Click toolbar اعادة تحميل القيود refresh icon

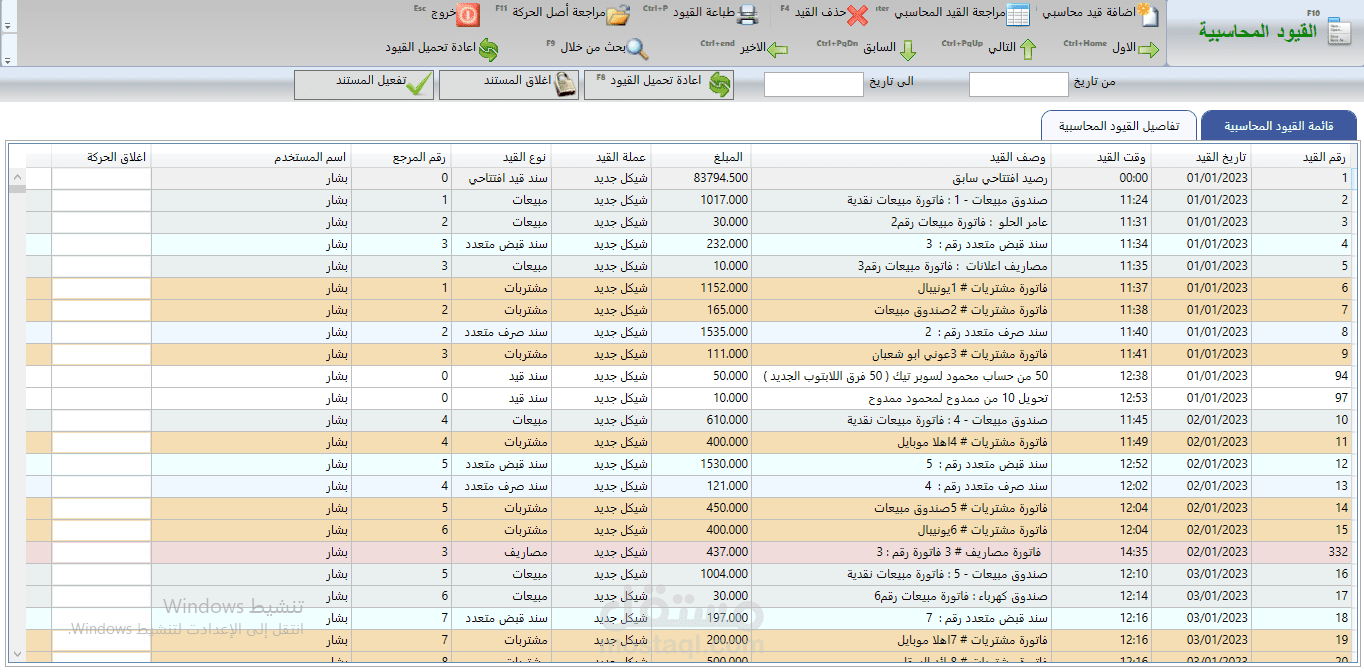[487, 49]
